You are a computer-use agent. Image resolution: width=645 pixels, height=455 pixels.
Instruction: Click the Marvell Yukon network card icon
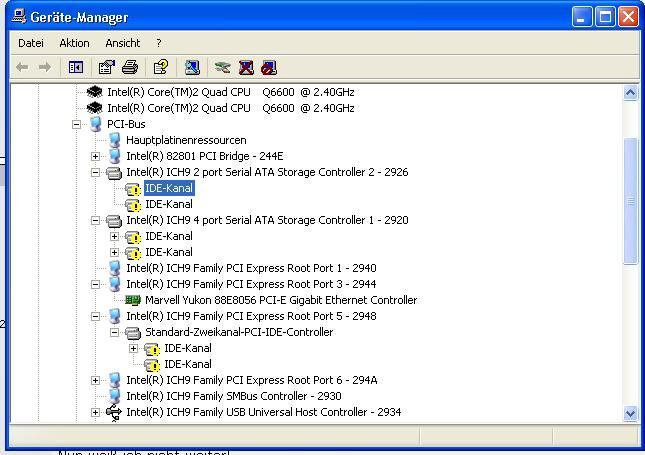(133, 300)
